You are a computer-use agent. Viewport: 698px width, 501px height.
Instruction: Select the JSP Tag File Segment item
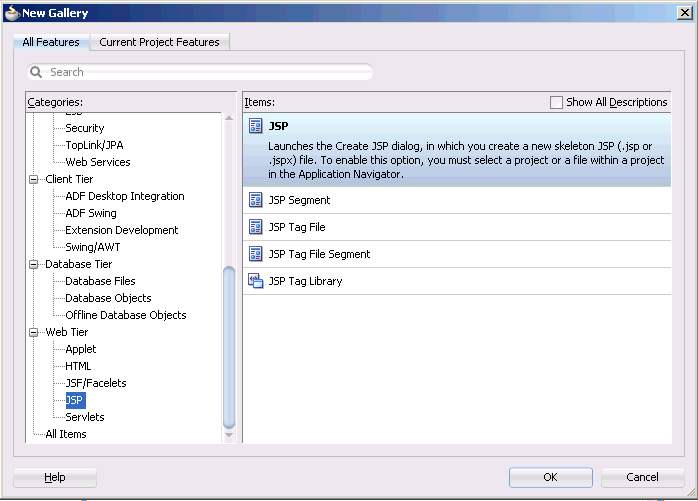click(457, 254)
